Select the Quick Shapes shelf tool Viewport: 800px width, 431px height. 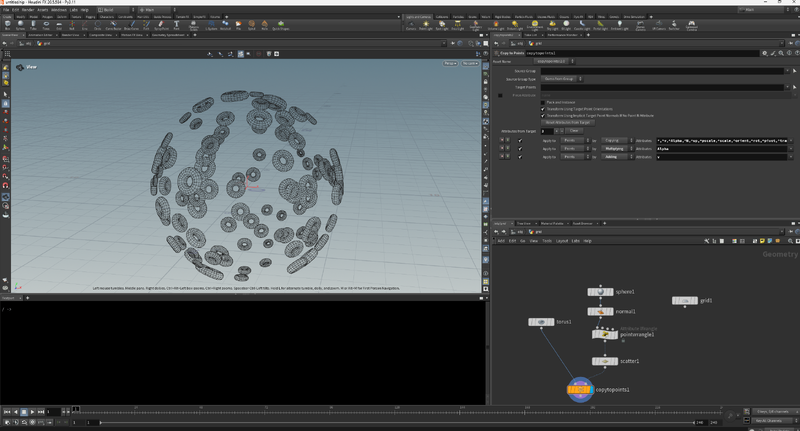click(x=281, y=24)
